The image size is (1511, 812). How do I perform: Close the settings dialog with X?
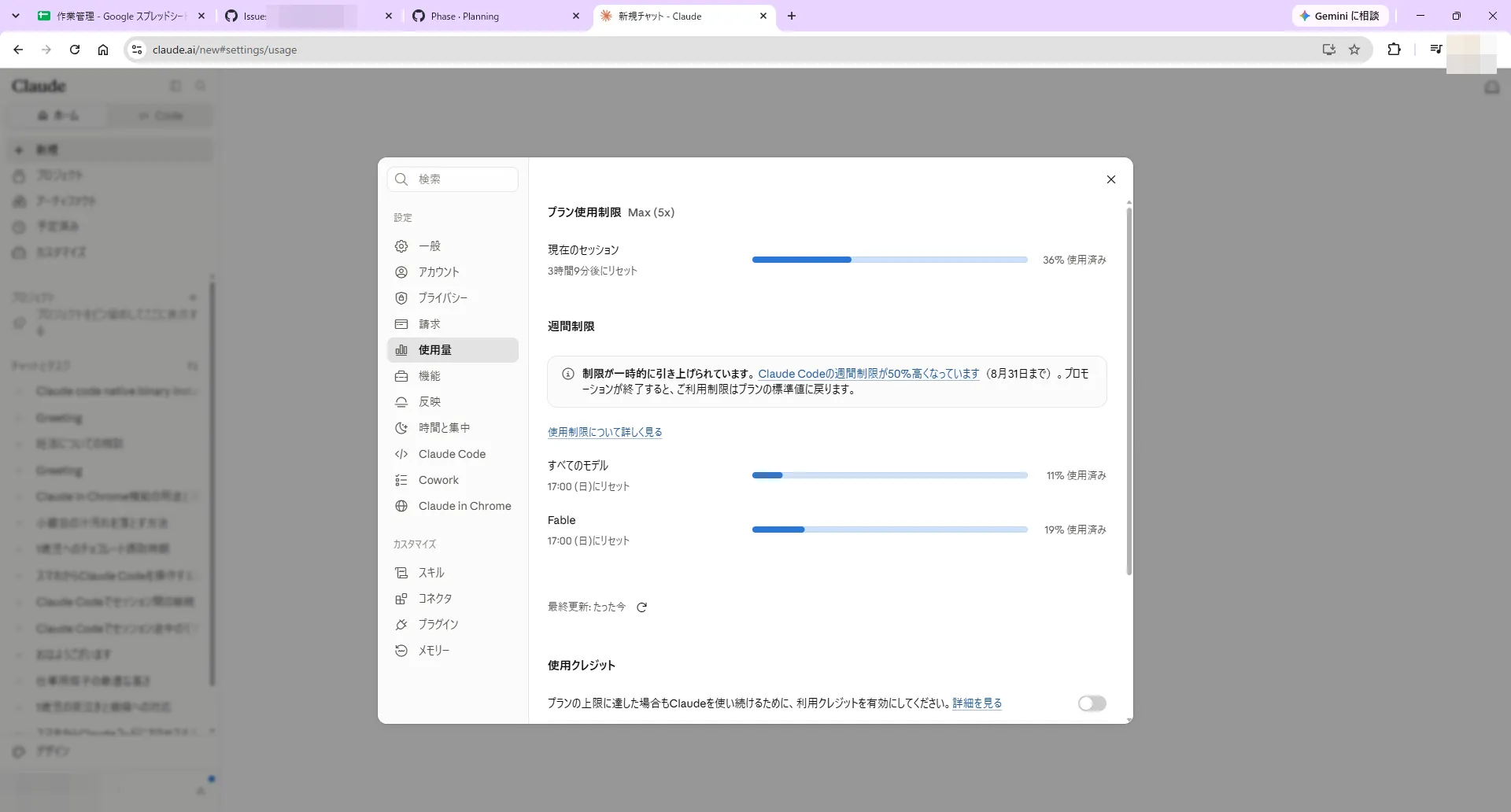tap(1110, 179)
